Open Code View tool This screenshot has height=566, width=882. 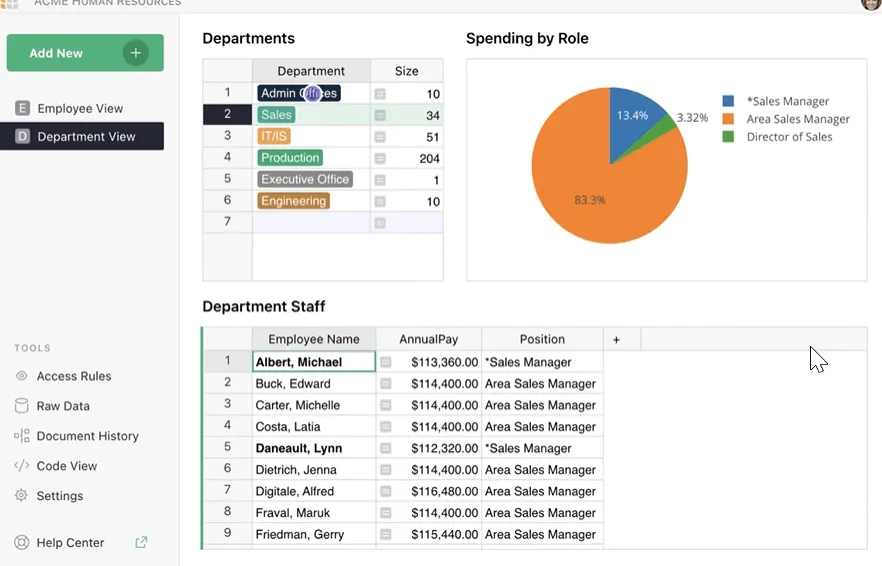(66, 466)
